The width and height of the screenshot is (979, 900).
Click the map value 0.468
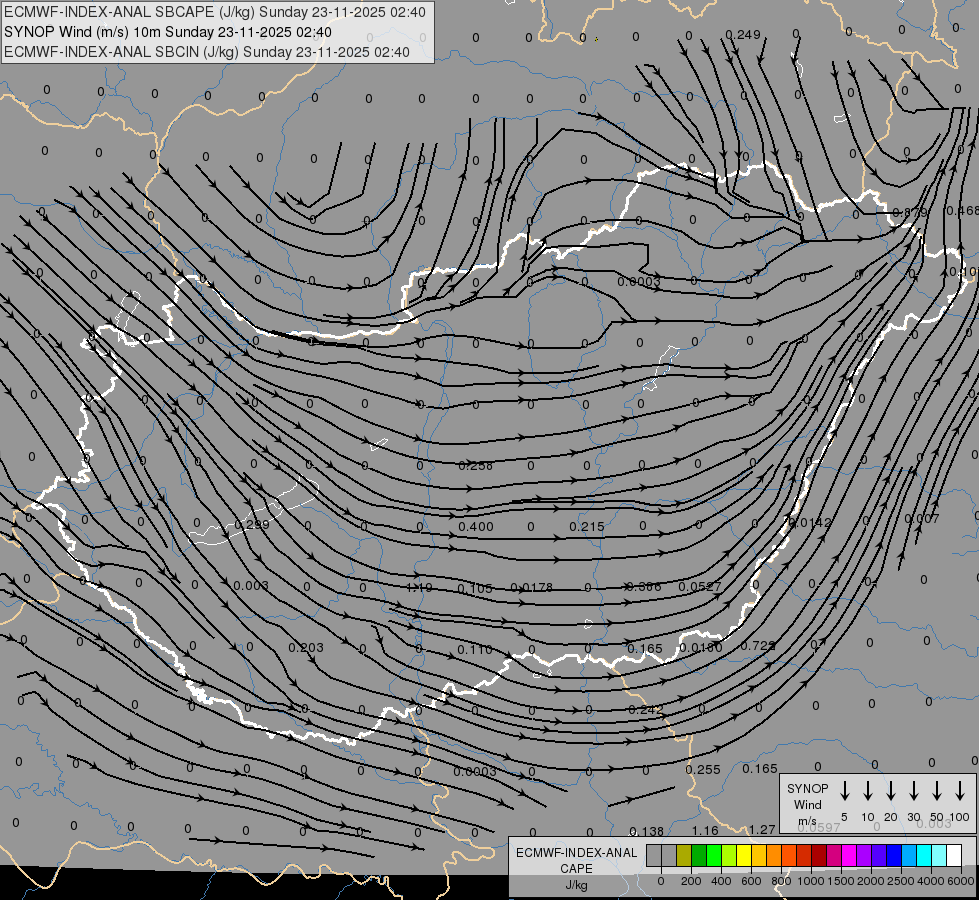click(x=963, y=210)
